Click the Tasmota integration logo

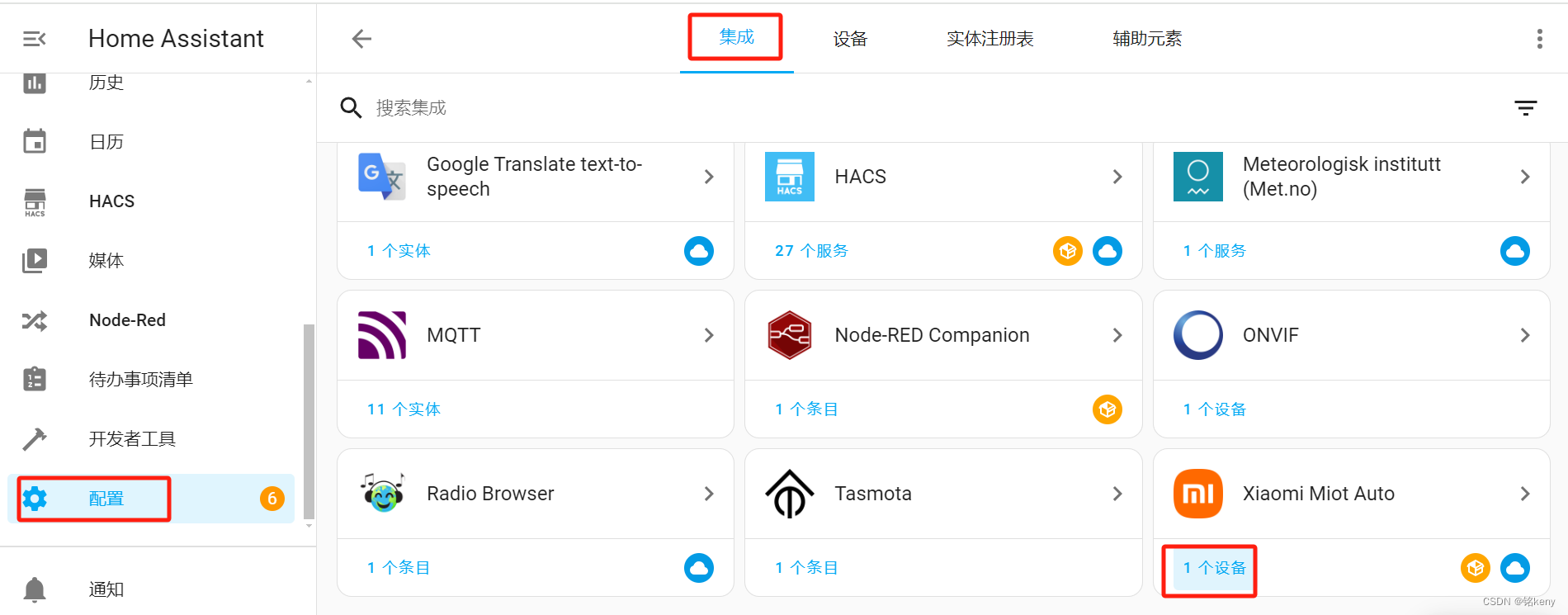point(789,494)
